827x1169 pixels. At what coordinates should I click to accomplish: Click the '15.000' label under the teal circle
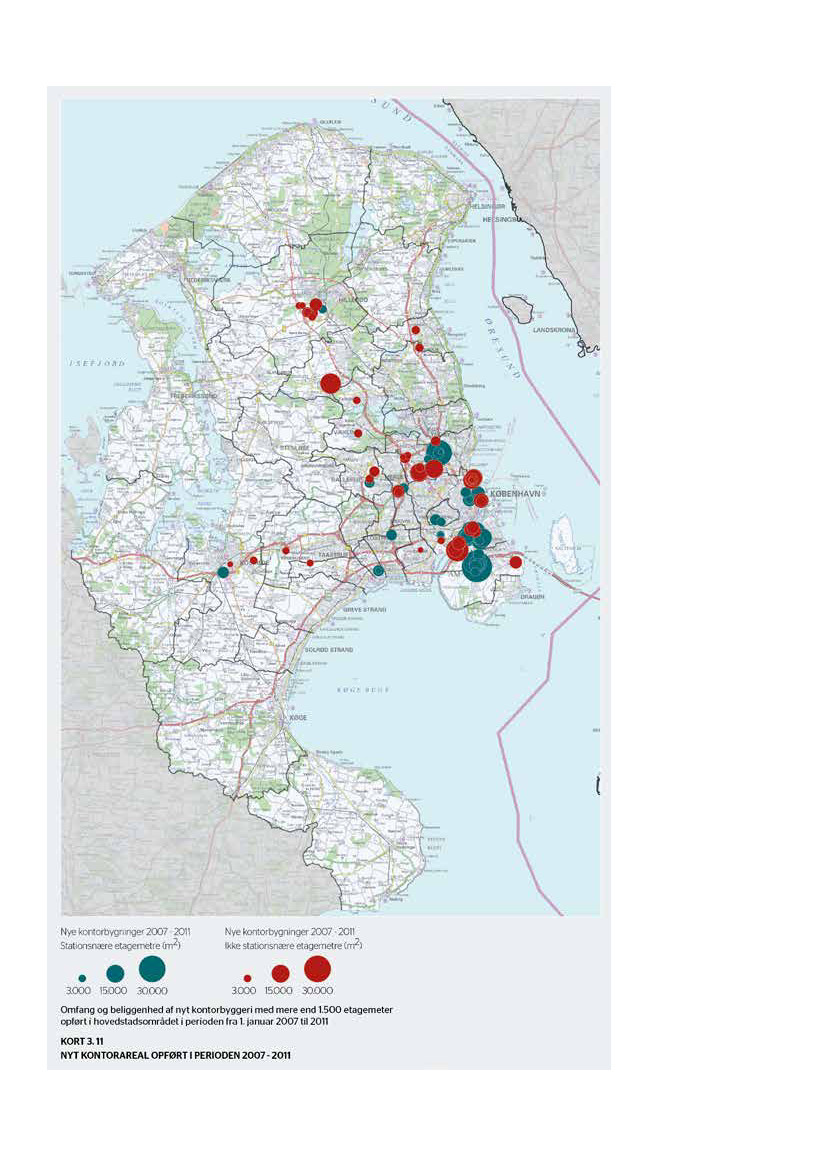114,991
